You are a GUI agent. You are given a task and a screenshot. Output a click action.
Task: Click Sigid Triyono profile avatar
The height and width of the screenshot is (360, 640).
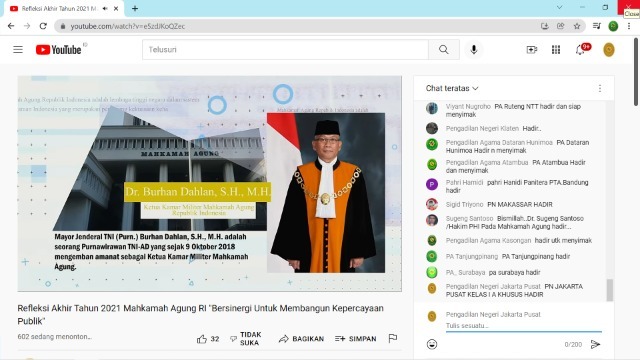[x=432, y=204]
